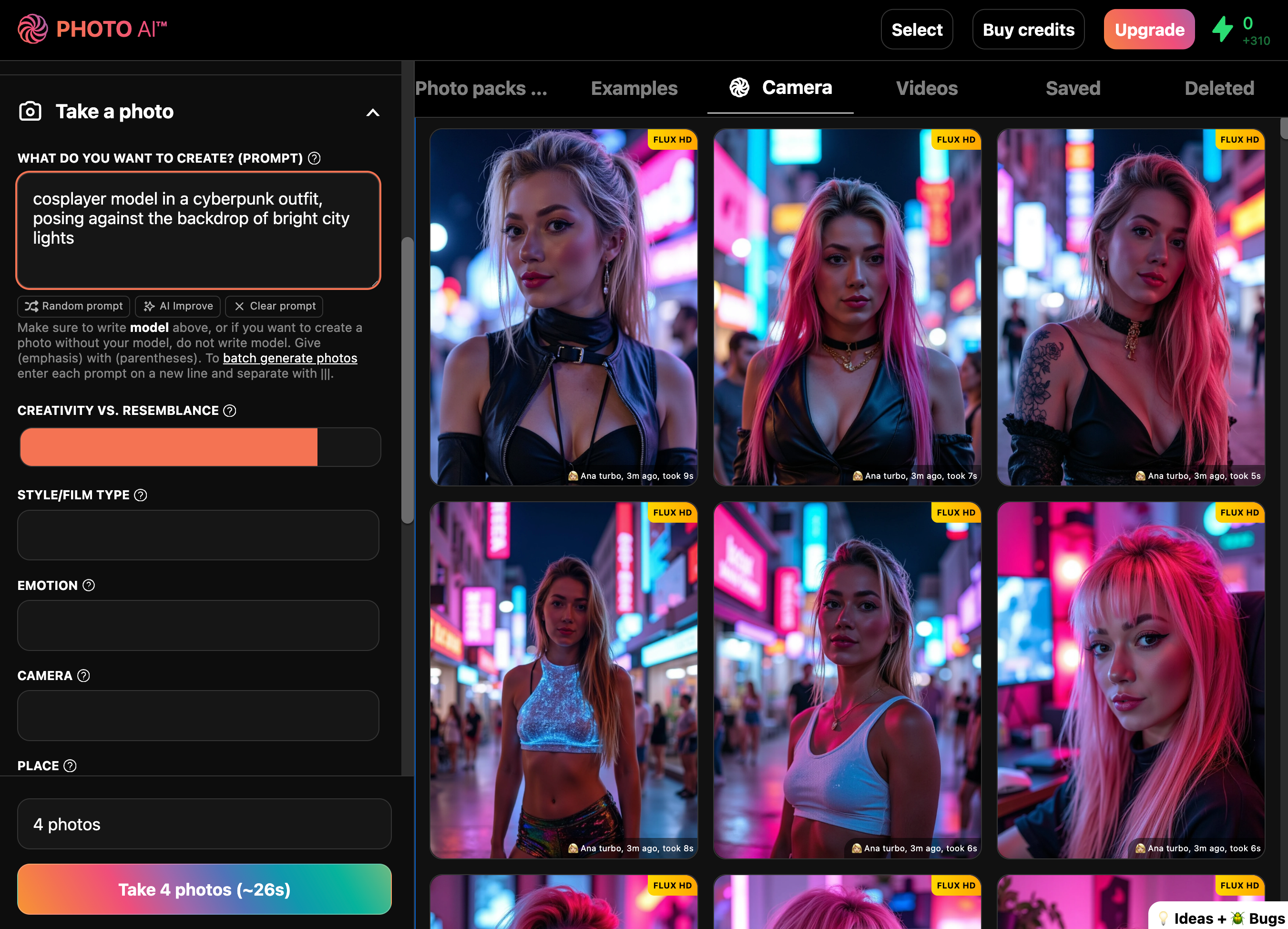Switch to the Videos tab
Screen dimensions: 1288x929
[x=926, y=88]
